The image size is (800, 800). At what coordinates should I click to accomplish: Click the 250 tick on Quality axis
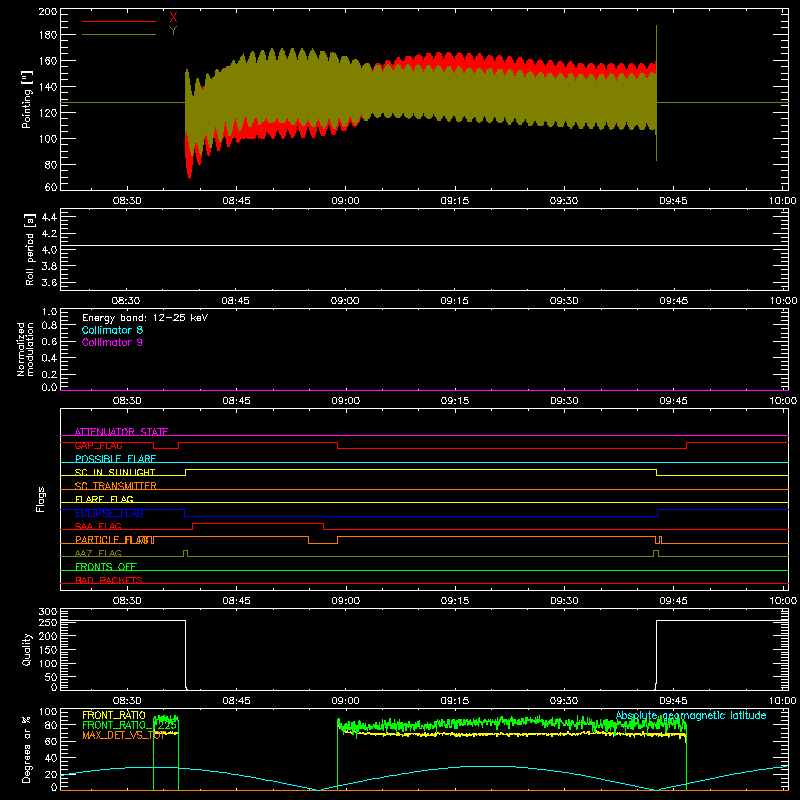pyautogui.click(x=48, y=623)
